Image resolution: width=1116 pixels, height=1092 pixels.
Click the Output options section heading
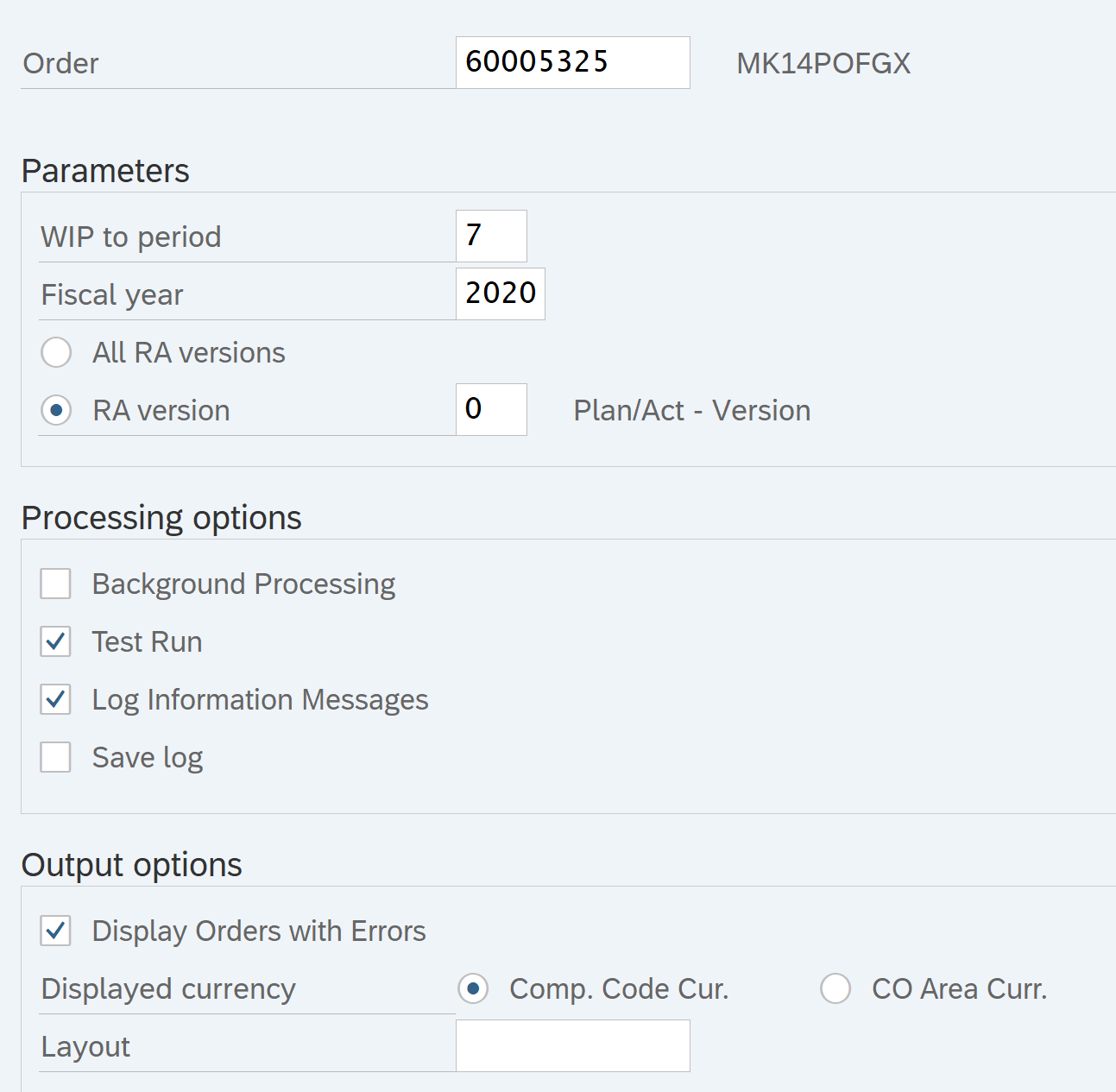(131, 865)
